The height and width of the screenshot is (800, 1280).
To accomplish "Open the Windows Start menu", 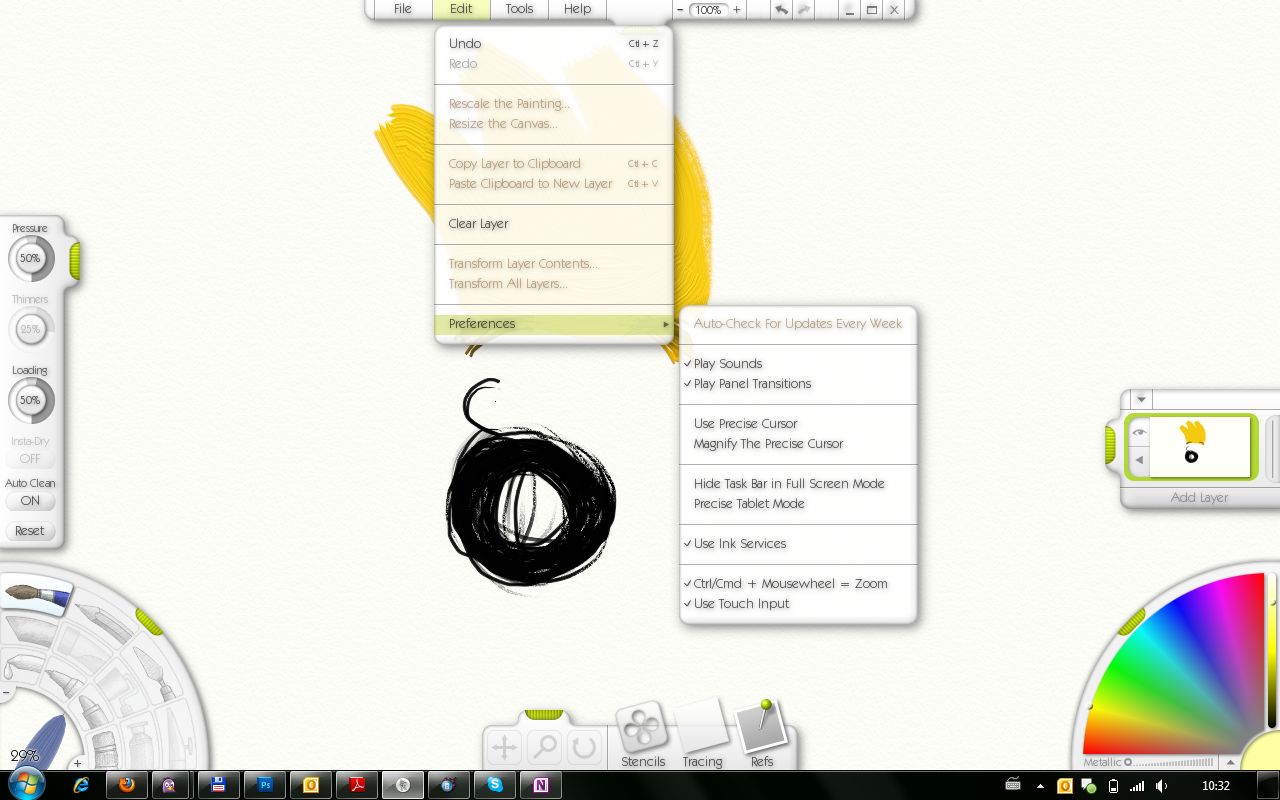I will pyautogui.click(x=26, y=784).
